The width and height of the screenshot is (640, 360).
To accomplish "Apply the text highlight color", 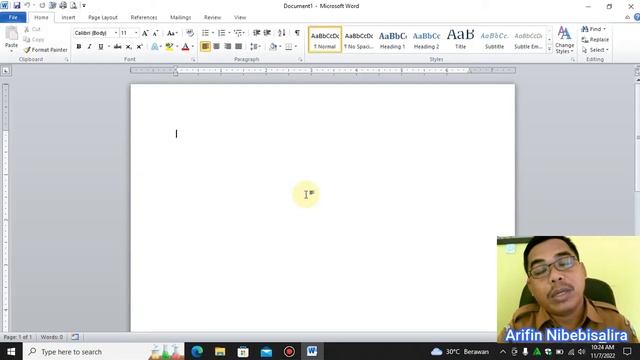I will click(x=169, y=47).
